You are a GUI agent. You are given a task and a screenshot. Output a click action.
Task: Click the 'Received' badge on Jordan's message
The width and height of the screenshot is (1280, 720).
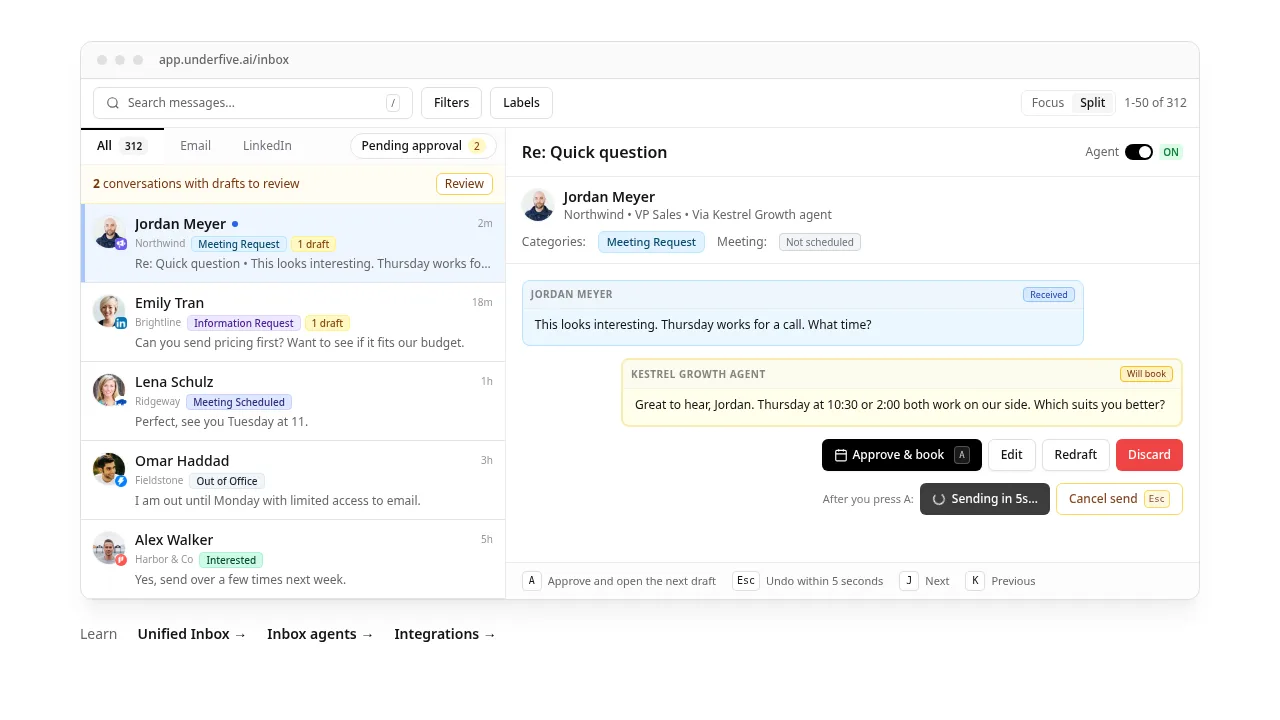tap(1049, 295)
